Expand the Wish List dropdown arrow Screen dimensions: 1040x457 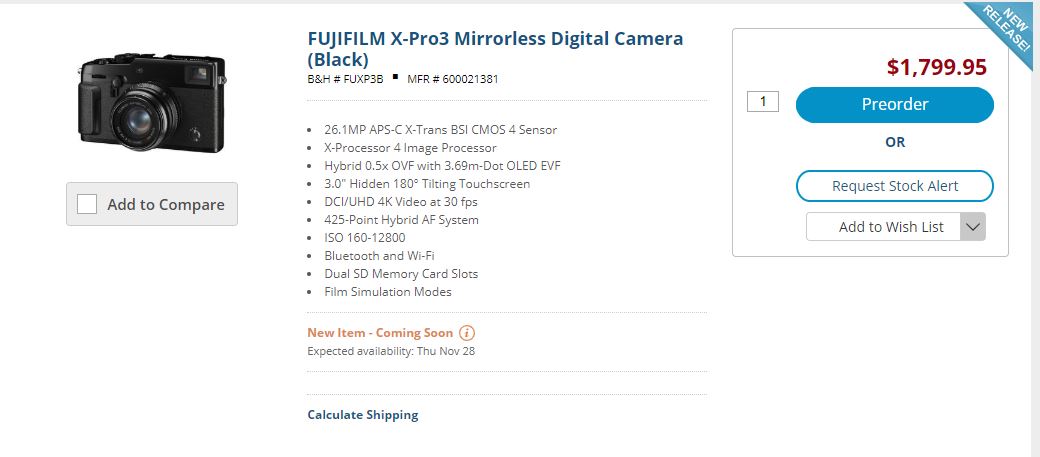click(973, 227)
